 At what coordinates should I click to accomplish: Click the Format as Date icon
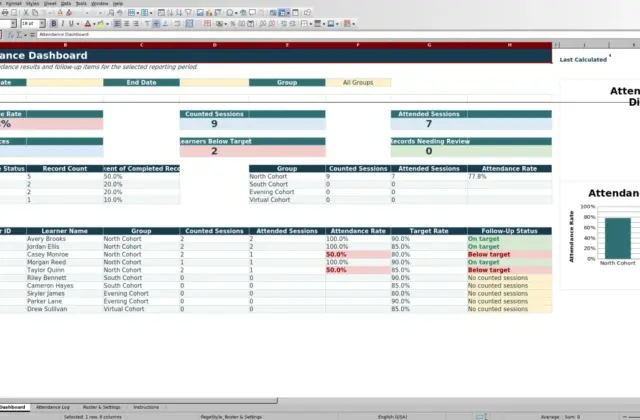click(x=251, y=24)
